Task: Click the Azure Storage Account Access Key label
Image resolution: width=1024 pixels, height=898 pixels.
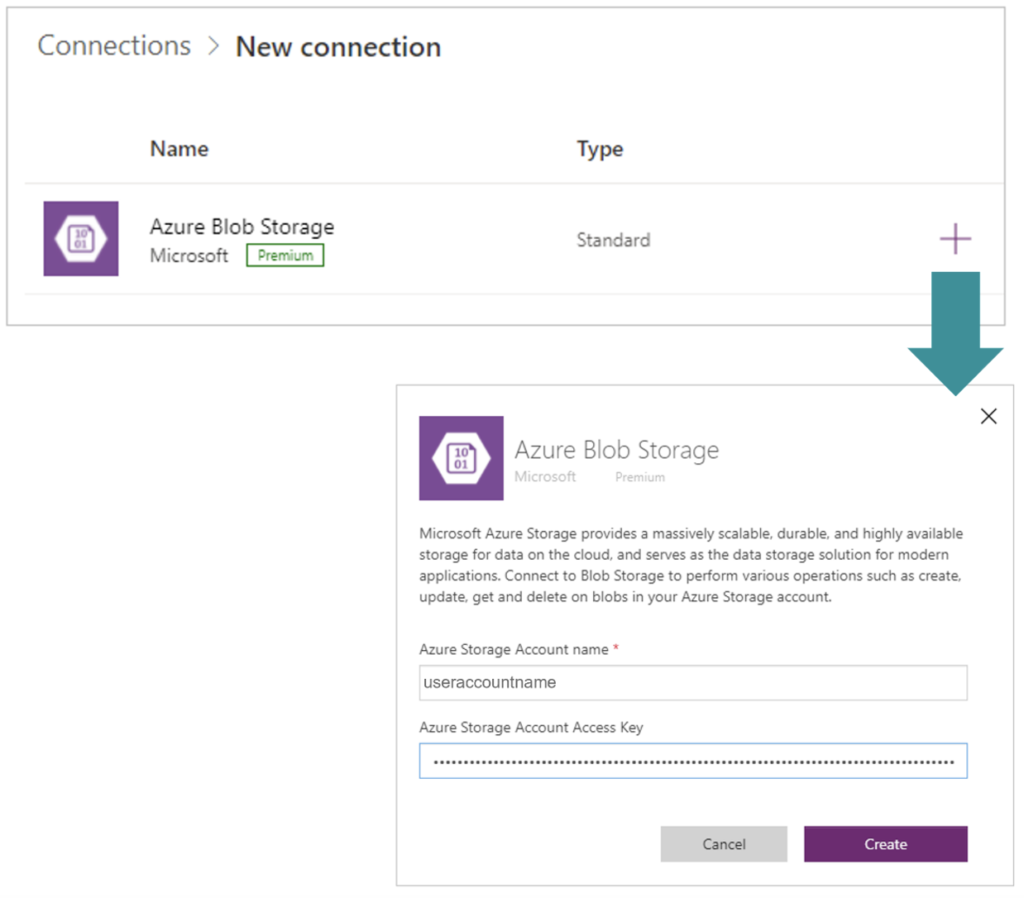Action: 531,728
